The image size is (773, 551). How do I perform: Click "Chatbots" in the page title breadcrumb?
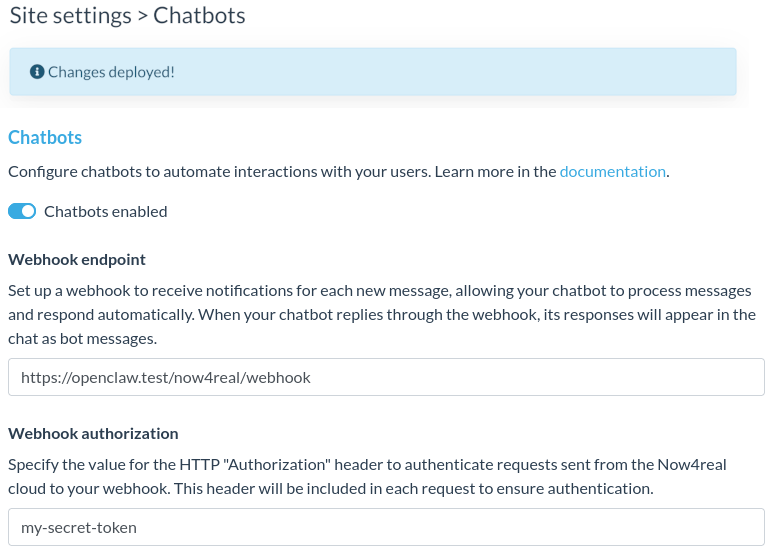pyautogui.click(x=199, y=15)
